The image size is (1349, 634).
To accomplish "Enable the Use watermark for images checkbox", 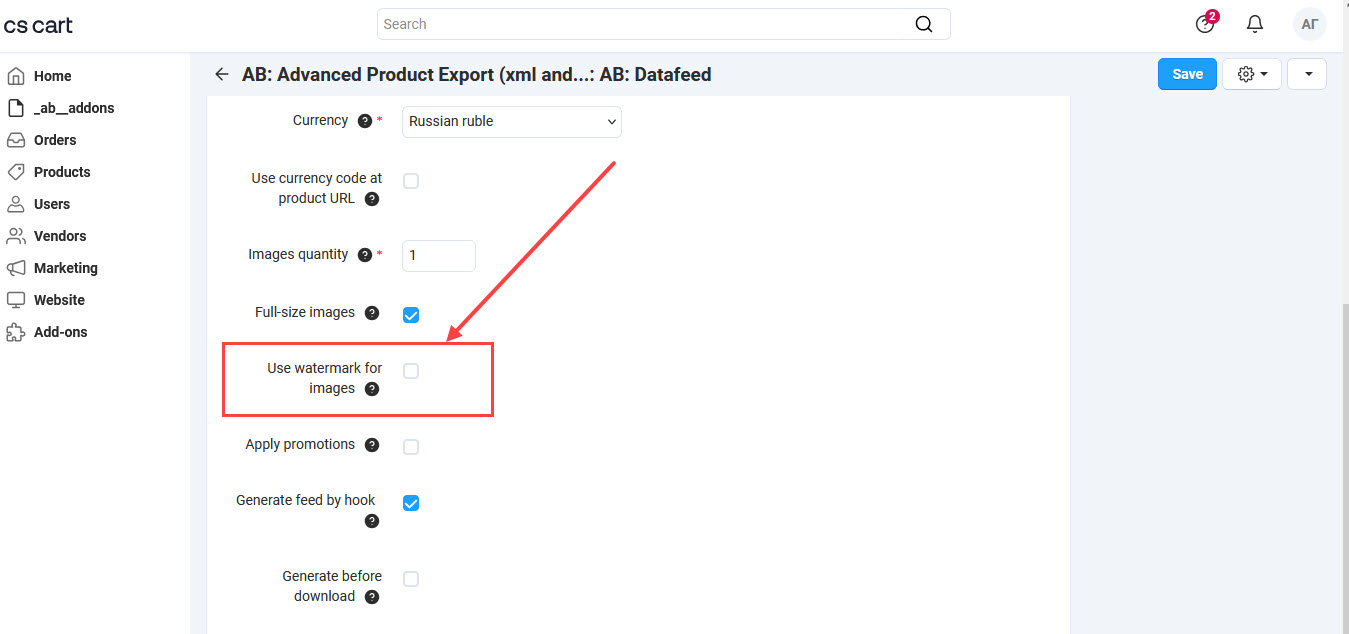I will [x=411, y=371].
